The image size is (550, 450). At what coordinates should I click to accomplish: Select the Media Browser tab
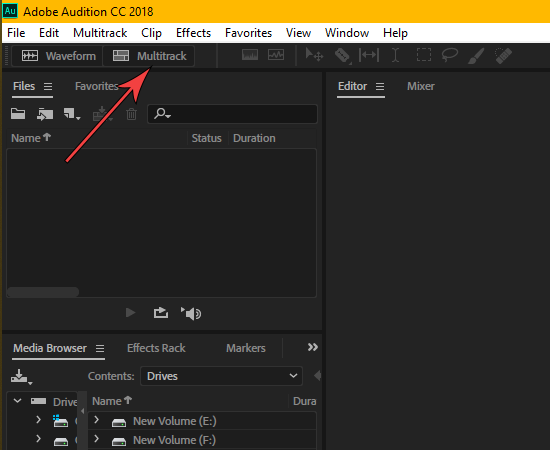50,348
